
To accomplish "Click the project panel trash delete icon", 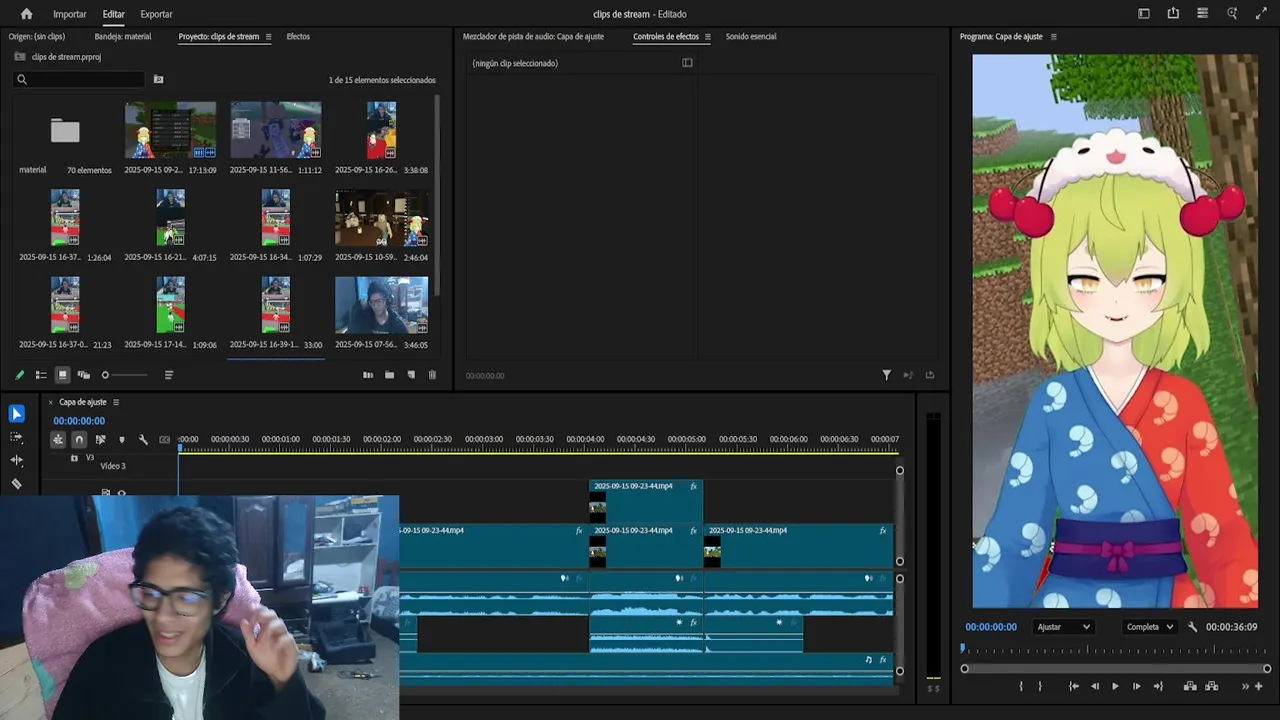I will pos(432,375).
